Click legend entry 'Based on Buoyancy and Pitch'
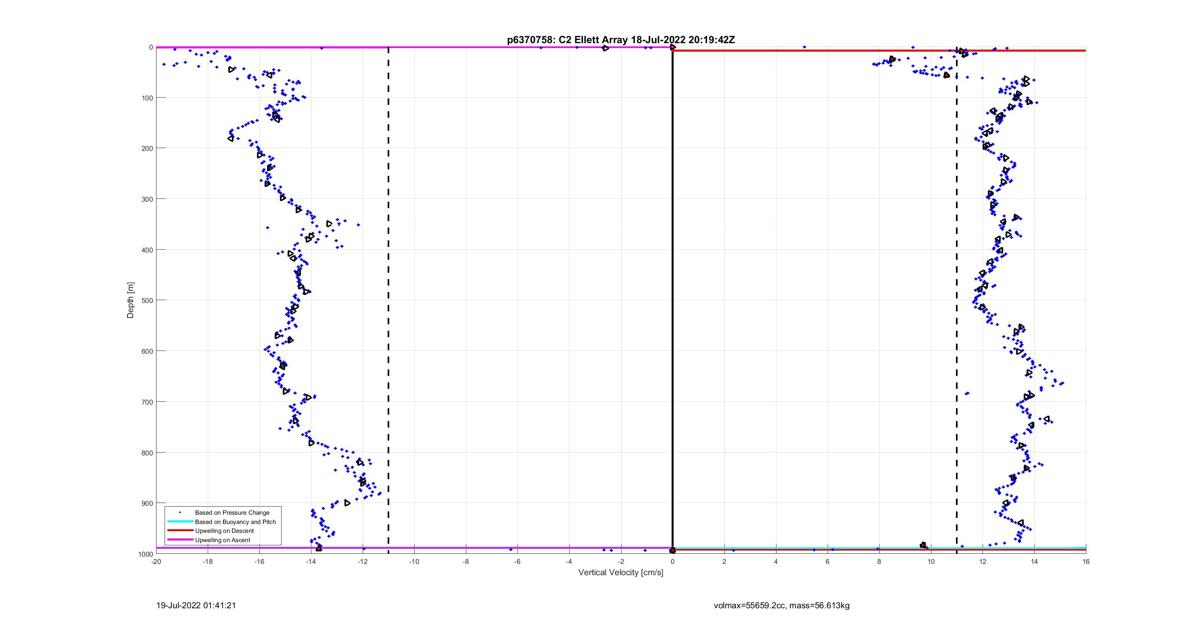The height and width of the screenshot is (622, 1200). coord(235,522)
